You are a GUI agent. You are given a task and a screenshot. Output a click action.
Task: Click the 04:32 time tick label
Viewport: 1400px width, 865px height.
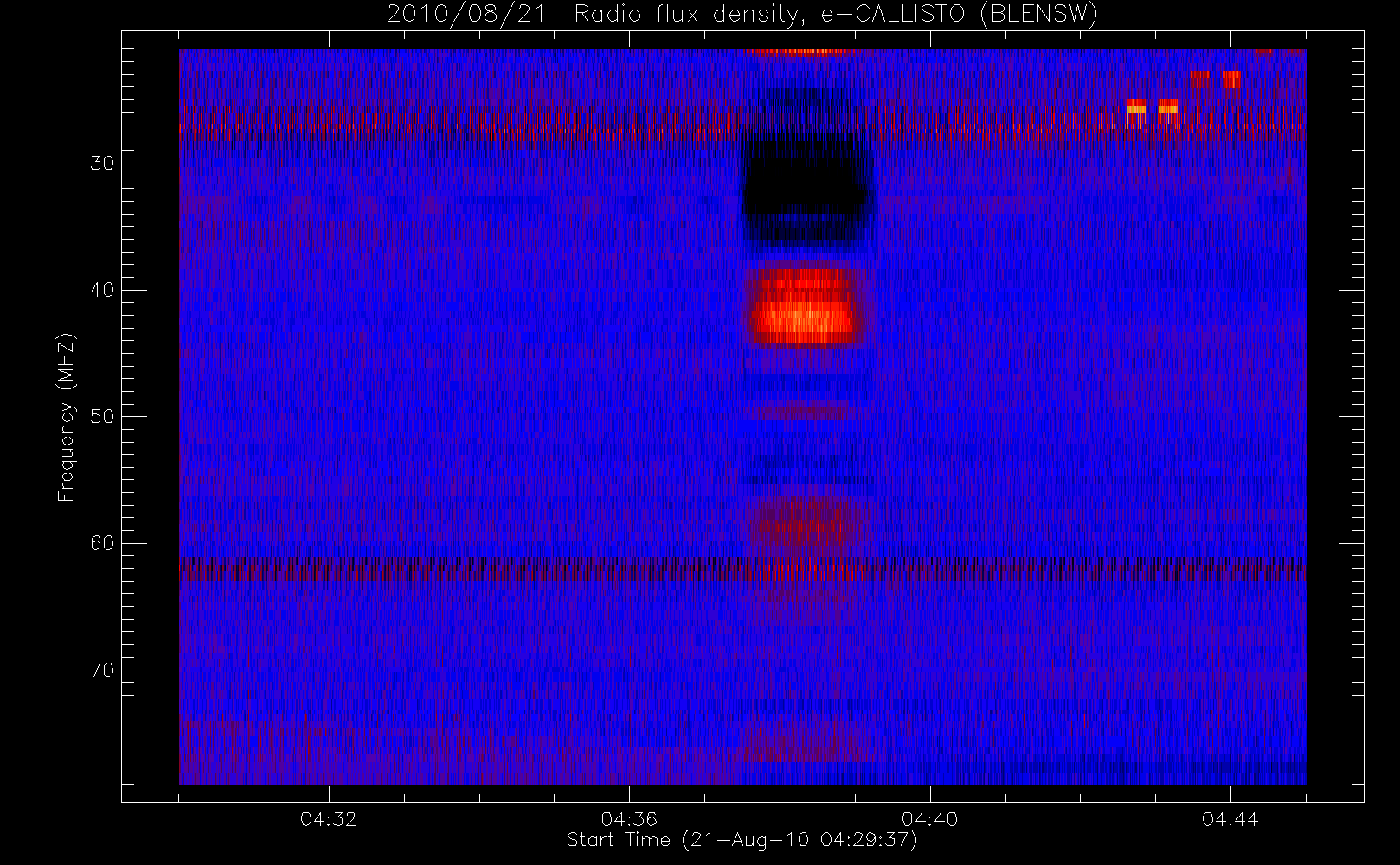[329, 819]
